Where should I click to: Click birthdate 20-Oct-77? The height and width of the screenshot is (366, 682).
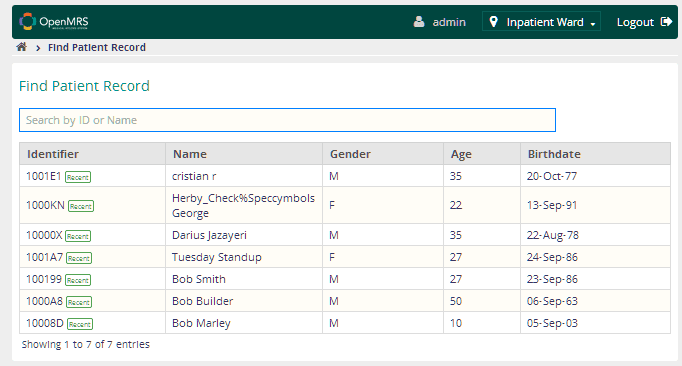pyautogui.click(x=552, y=176)
